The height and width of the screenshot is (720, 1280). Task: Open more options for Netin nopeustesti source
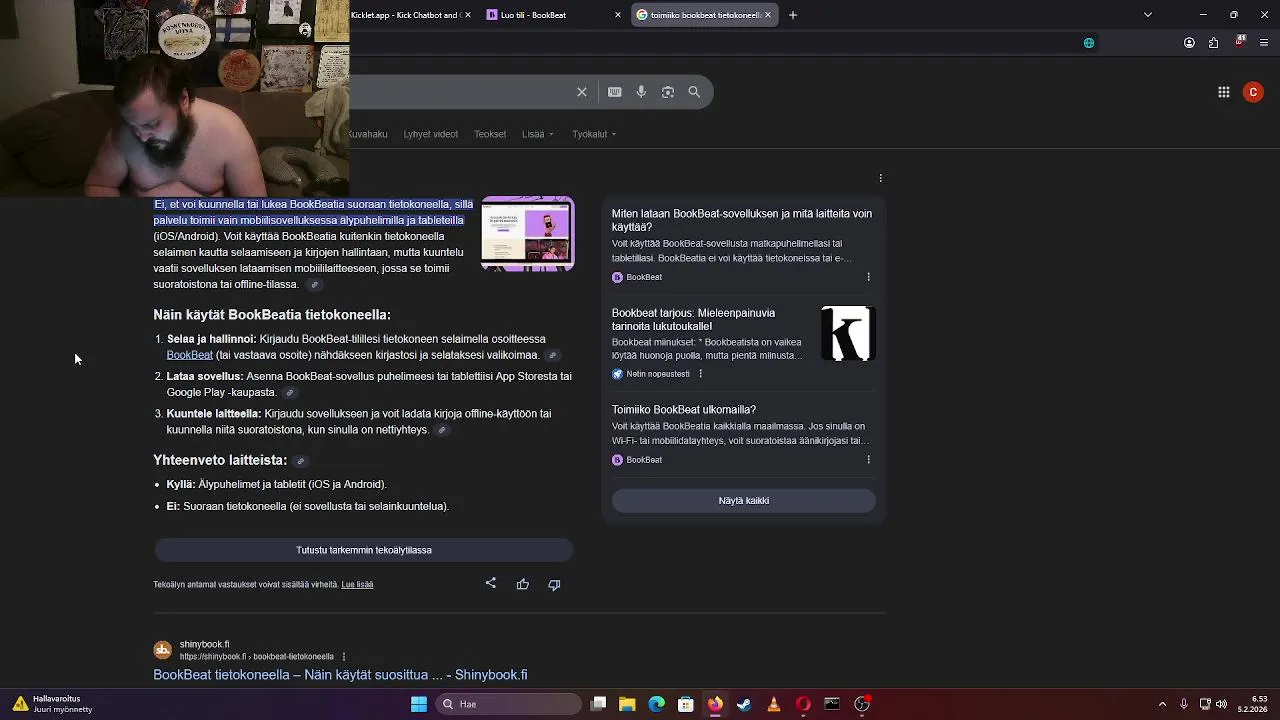pyautogui.click(x=700, y=374)
